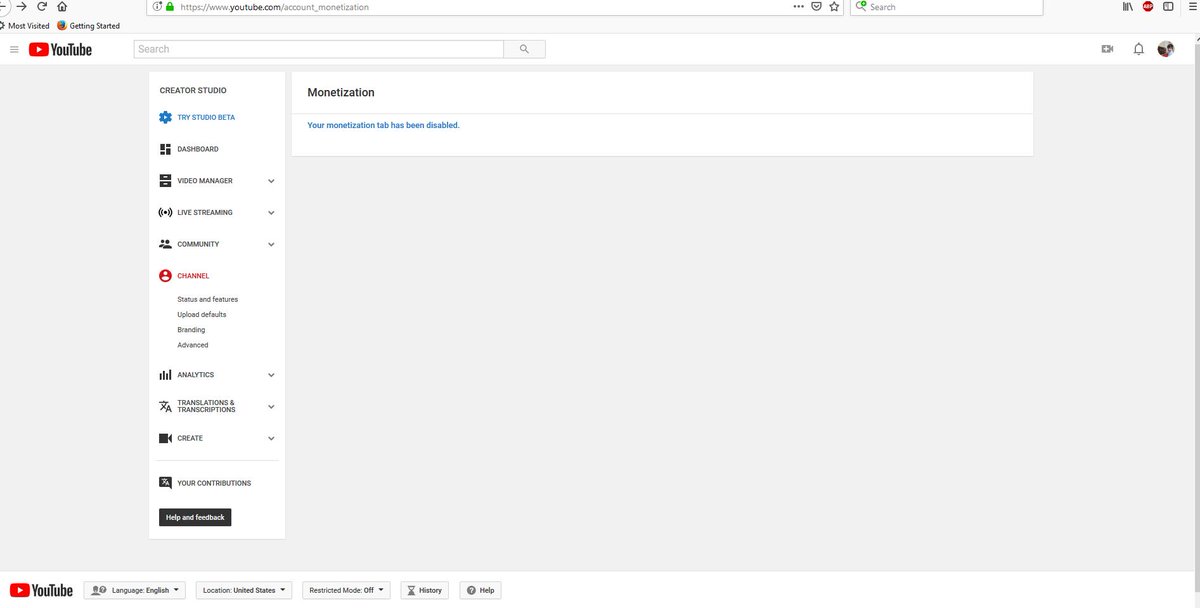This screenshot has width=1200, height=608.
Task: Open the notifications bell
Action: coord(1138,49)
